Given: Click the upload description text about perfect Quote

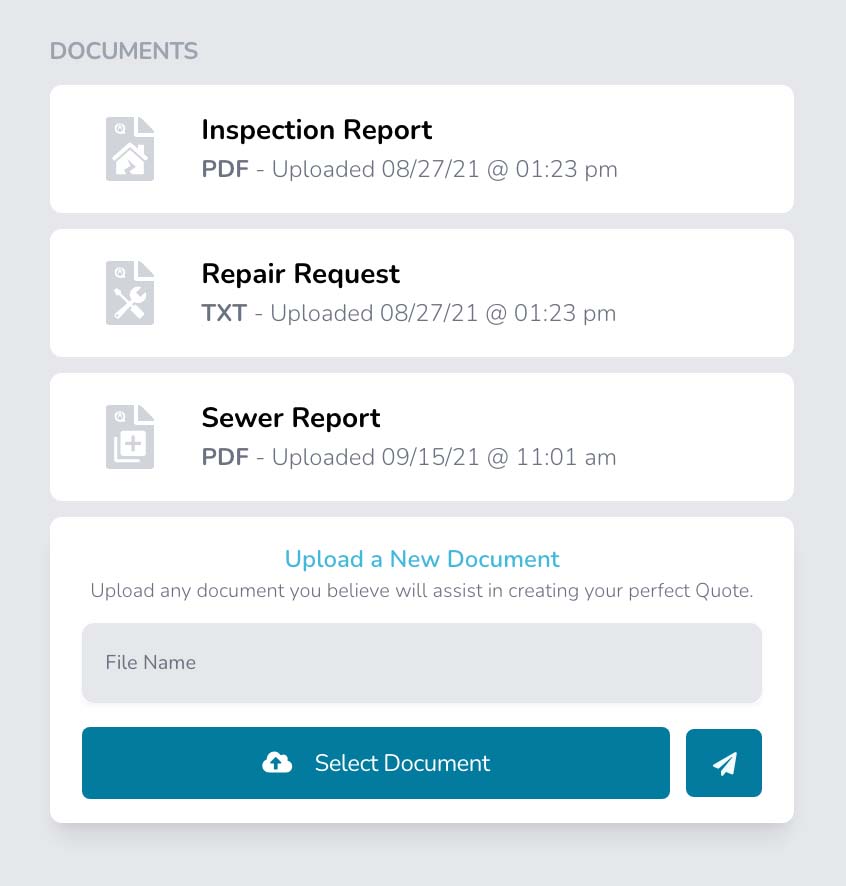Looking at the screenshot, I should pyautogui.click(x=422, y=591).
